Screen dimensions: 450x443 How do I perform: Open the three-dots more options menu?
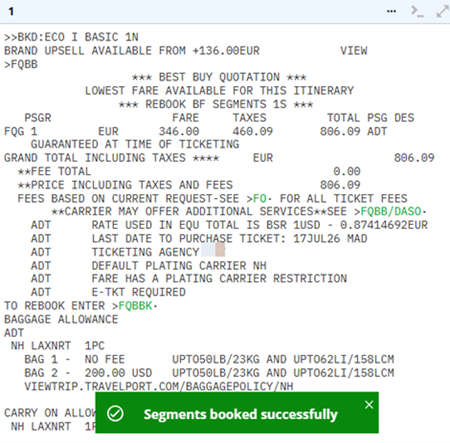point(391,12)
